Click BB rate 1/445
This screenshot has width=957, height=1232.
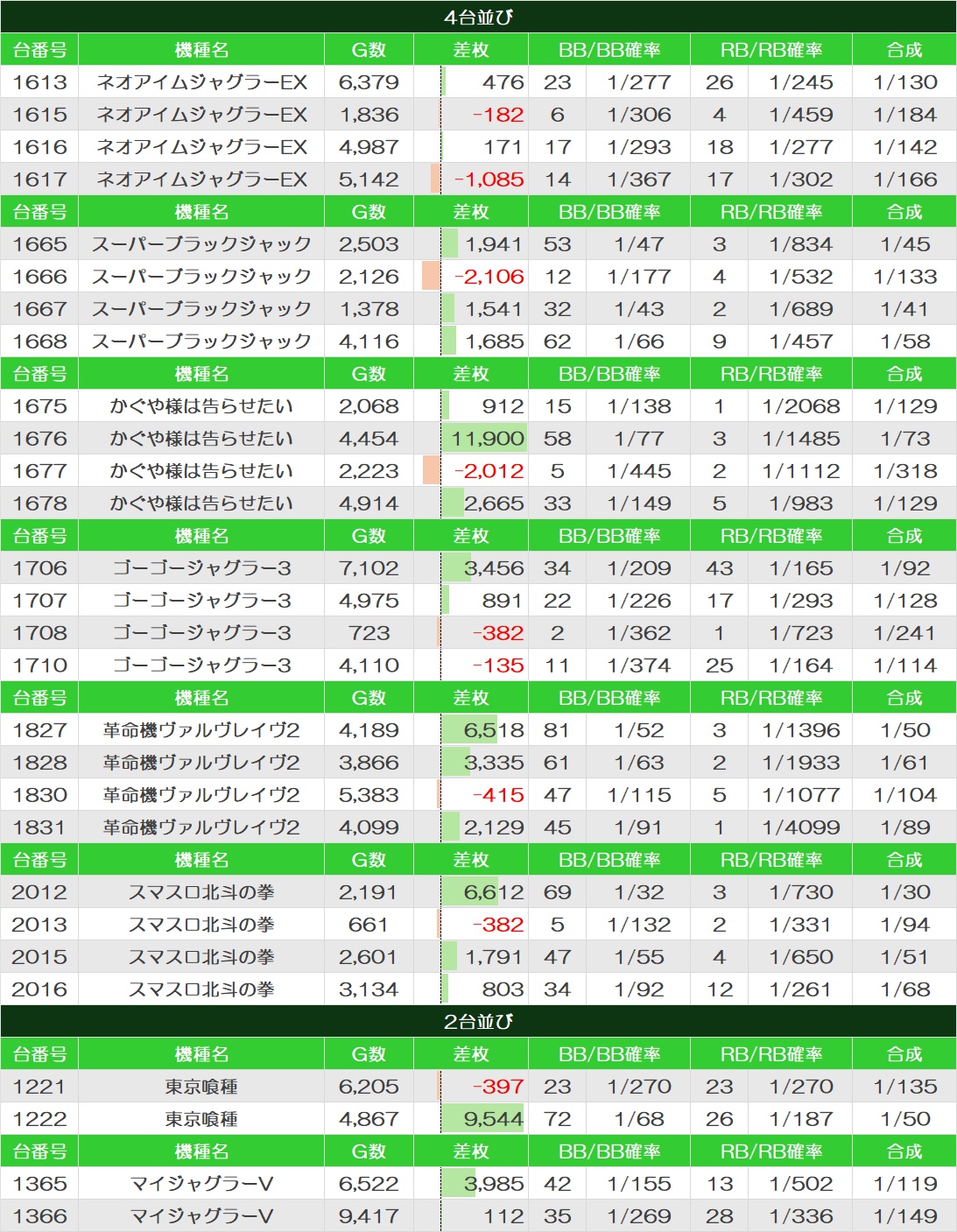639,471
